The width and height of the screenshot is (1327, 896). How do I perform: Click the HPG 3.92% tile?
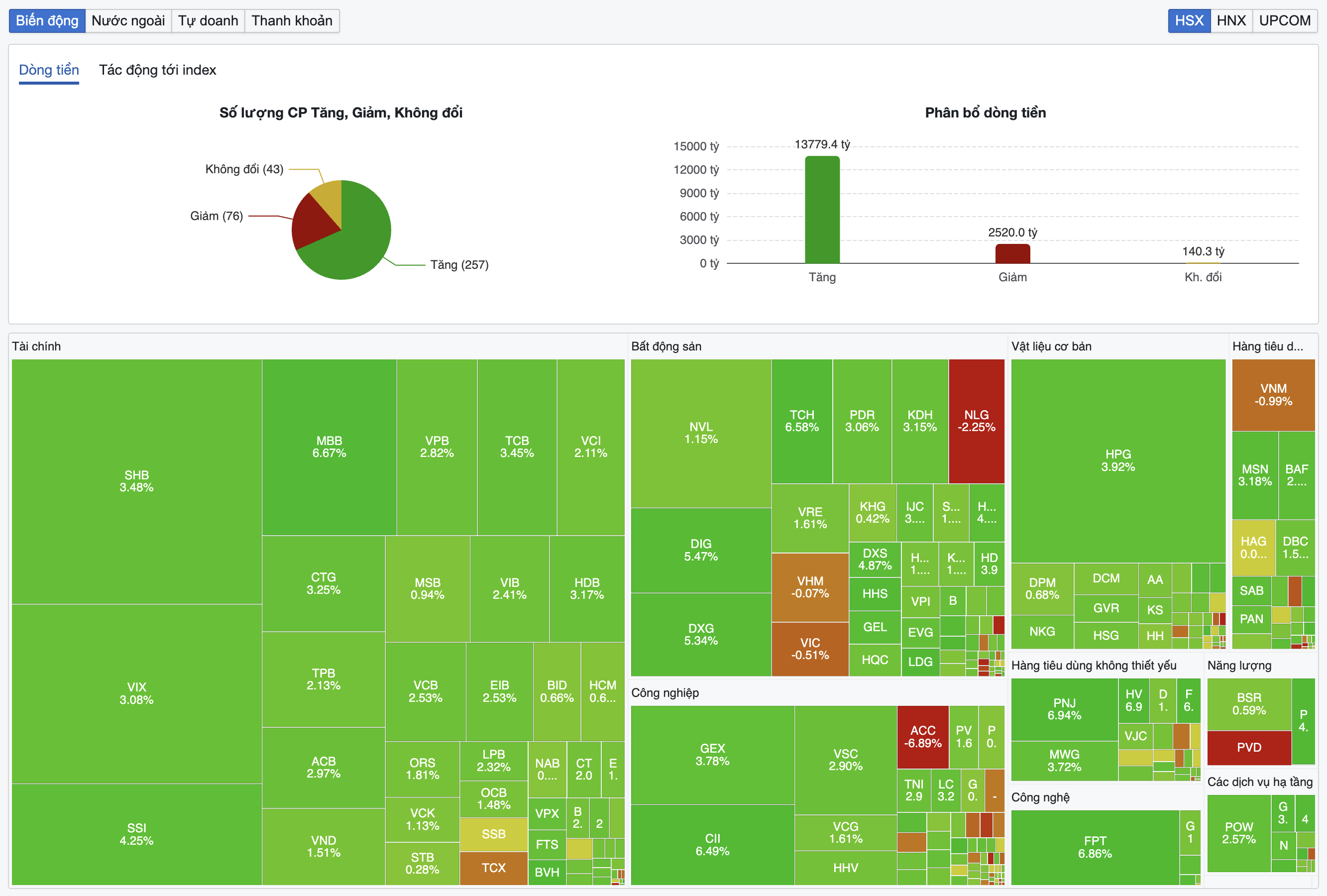tap(1118, 461)
